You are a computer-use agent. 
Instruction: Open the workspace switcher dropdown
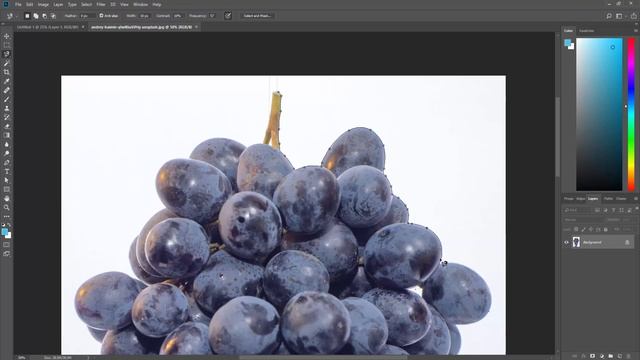click(620, 16)
